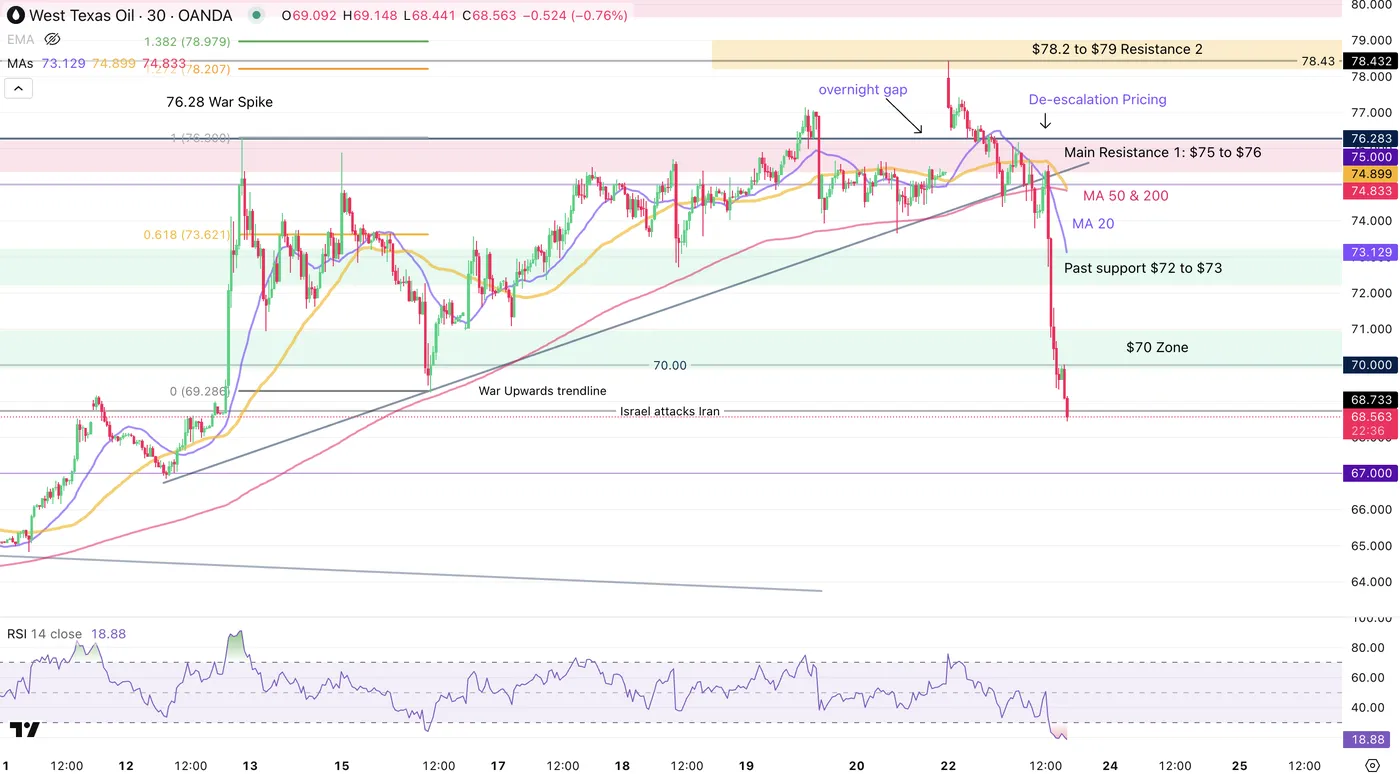The height and width of the screenshot is (774, 1400).
Task: Select the '76.28 War Spike' annotation
Action: pos(219,102)
